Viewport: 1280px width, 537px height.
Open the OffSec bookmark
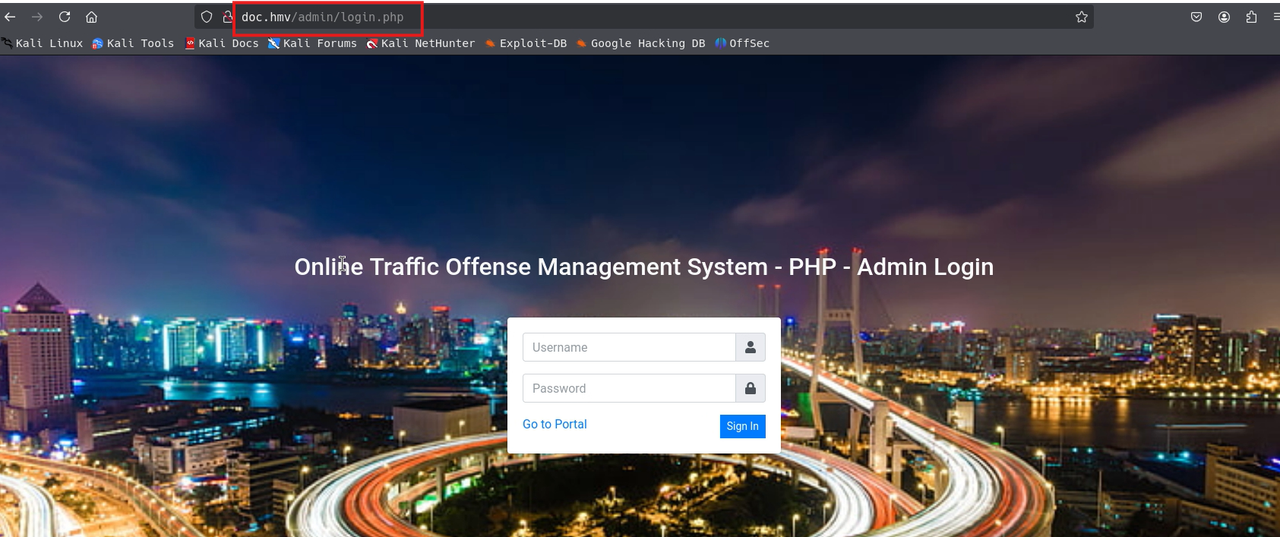742,43
